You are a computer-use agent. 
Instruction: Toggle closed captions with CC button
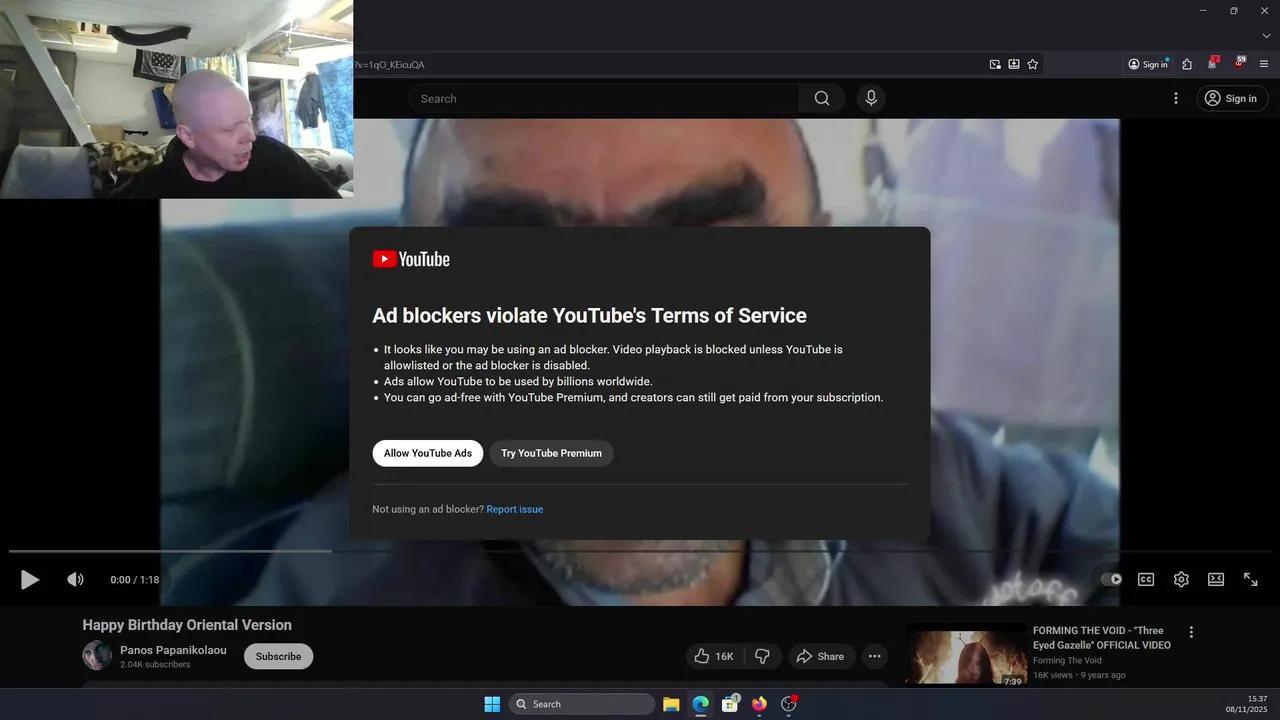1146,579
